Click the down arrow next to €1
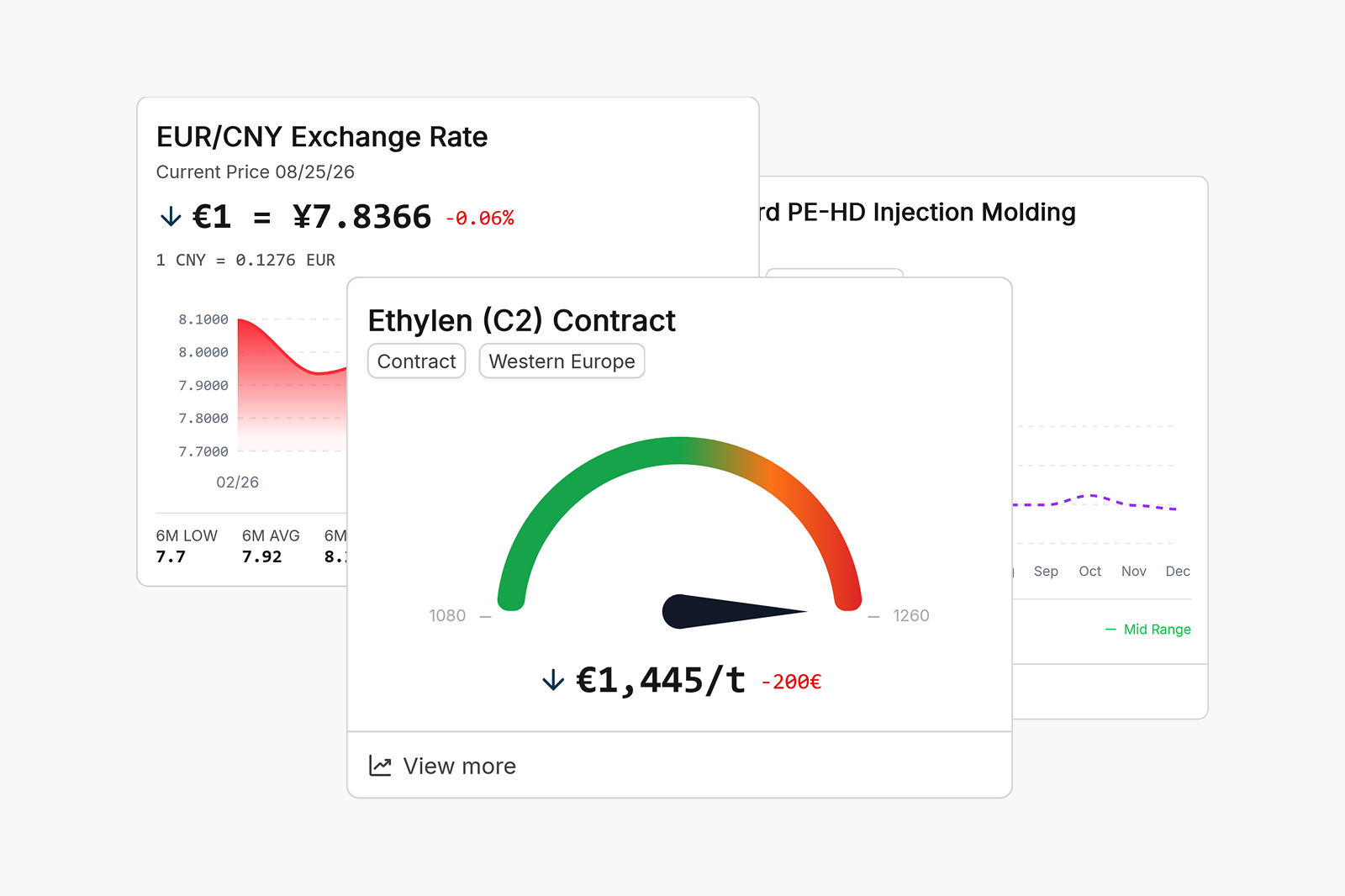Image resolution: width=1345 pixels, height=896 pixels. click(171, 217)
